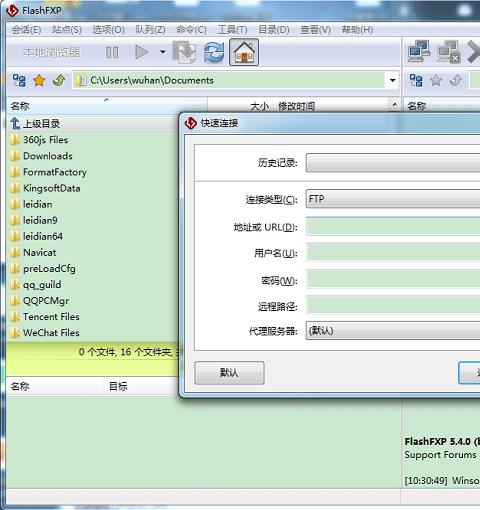Screen dimensions: 480x510
Task: Click the green history arrow in local pane
Action: pyautogui.click(x=59, y=80)
